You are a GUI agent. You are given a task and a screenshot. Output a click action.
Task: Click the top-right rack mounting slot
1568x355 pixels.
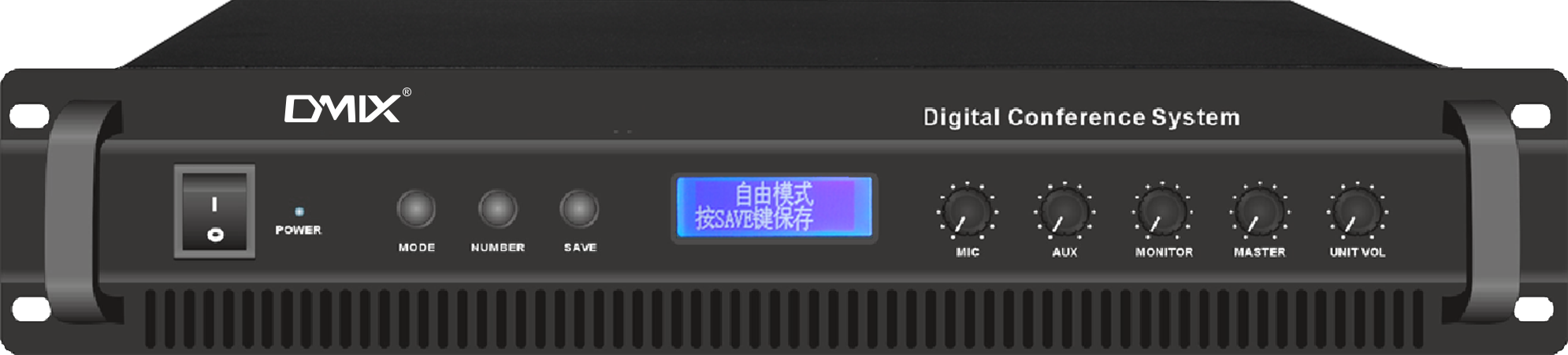(1532, 116)
